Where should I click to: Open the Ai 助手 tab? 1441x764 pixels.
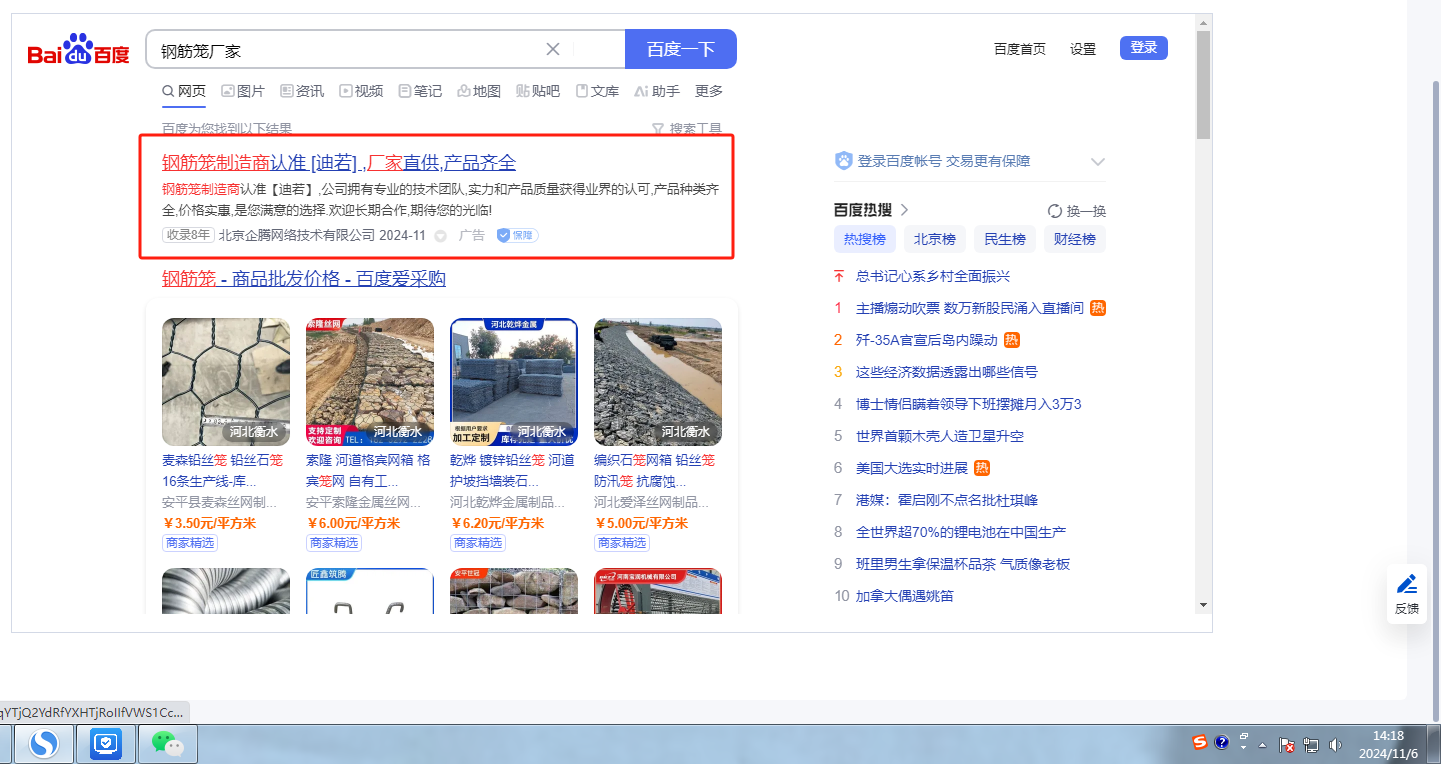(657, 91)
